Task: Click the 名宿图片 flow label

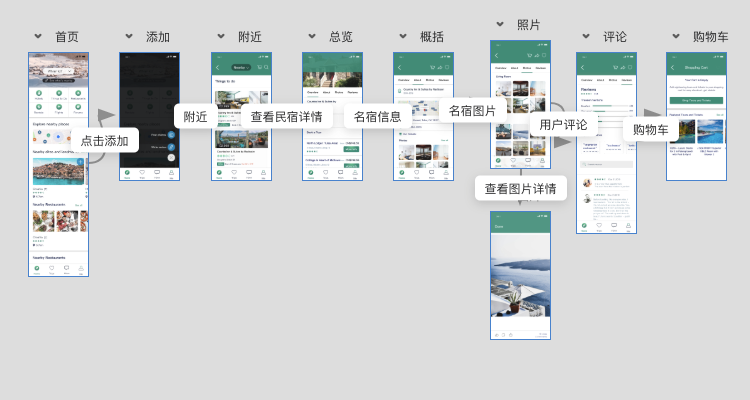Action: pyautogui.click(x=472, y=110)
